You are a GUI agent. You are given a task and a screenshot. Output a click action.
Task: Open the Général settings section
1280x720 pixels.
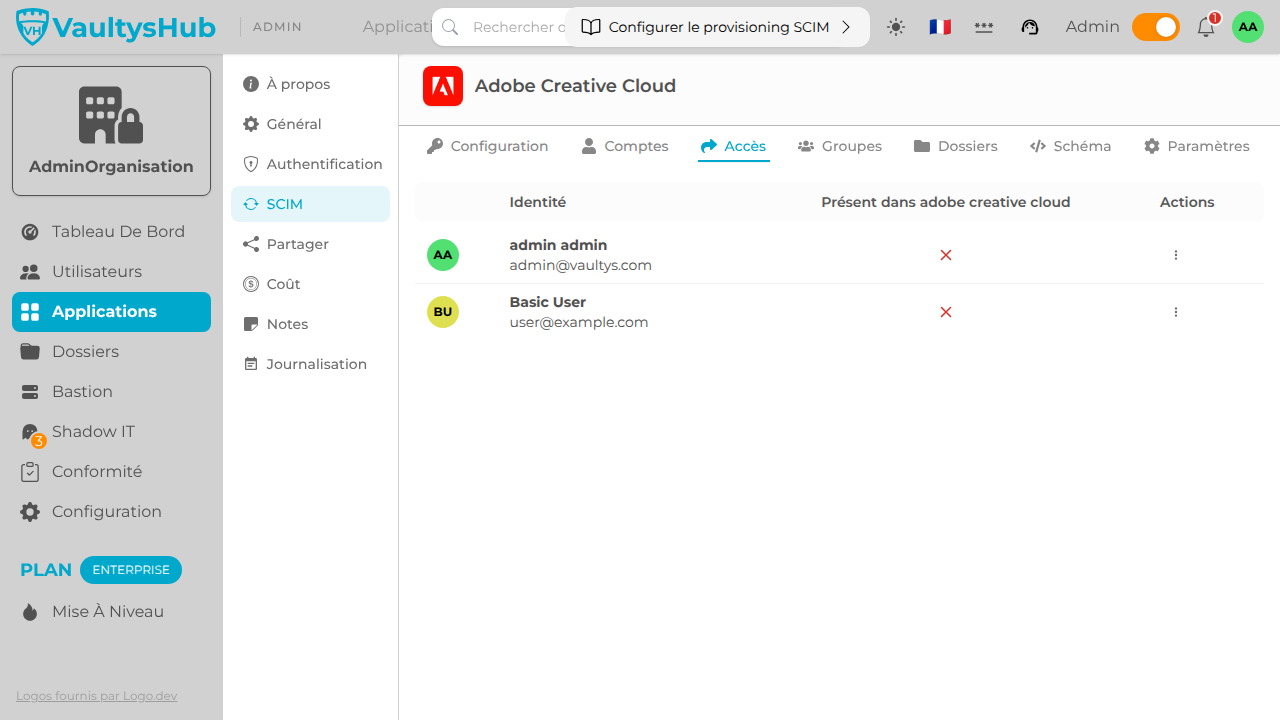[x=310, y=124]
